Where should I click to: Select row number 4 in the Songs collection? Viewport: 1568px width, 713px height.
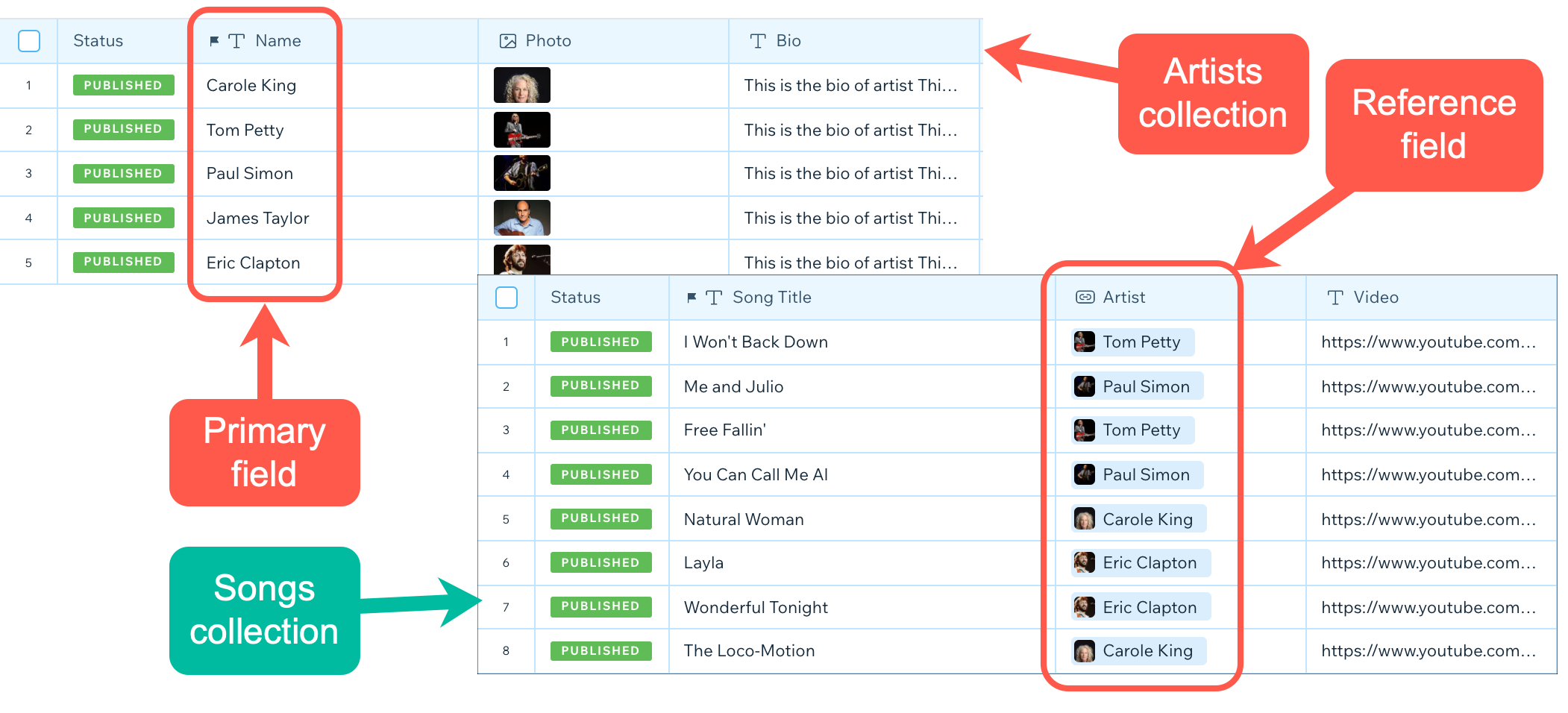[506, 474]
